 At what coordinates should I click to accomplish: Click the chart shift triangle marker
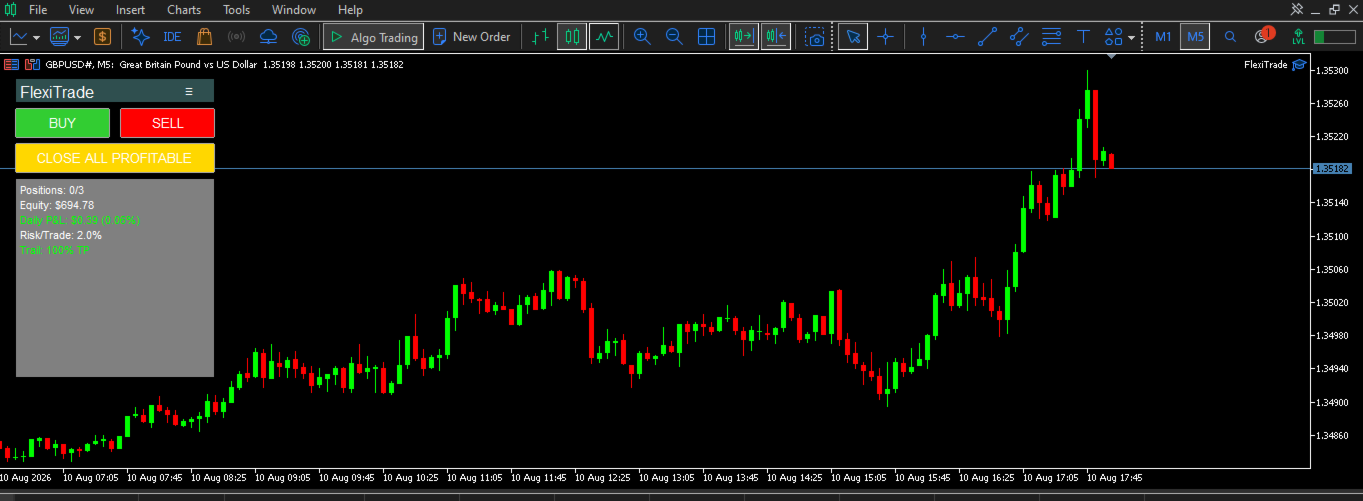point(1111,57)
